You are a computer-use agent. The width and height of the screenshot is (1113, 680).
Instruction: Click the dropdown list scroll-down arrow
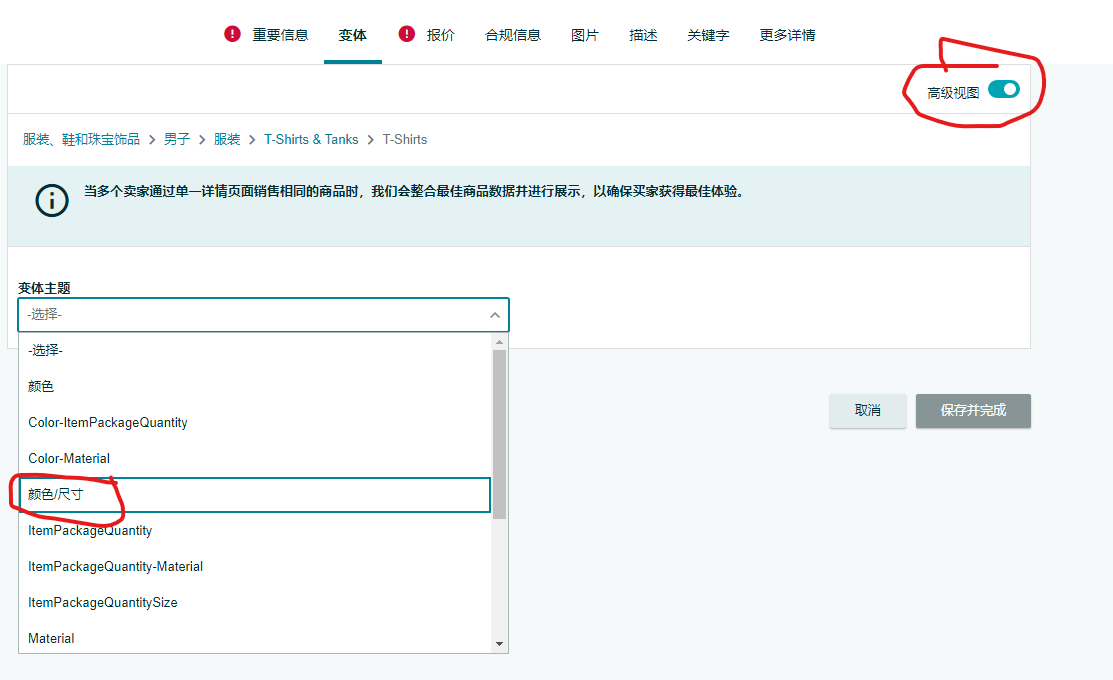[x=500, y=644]
